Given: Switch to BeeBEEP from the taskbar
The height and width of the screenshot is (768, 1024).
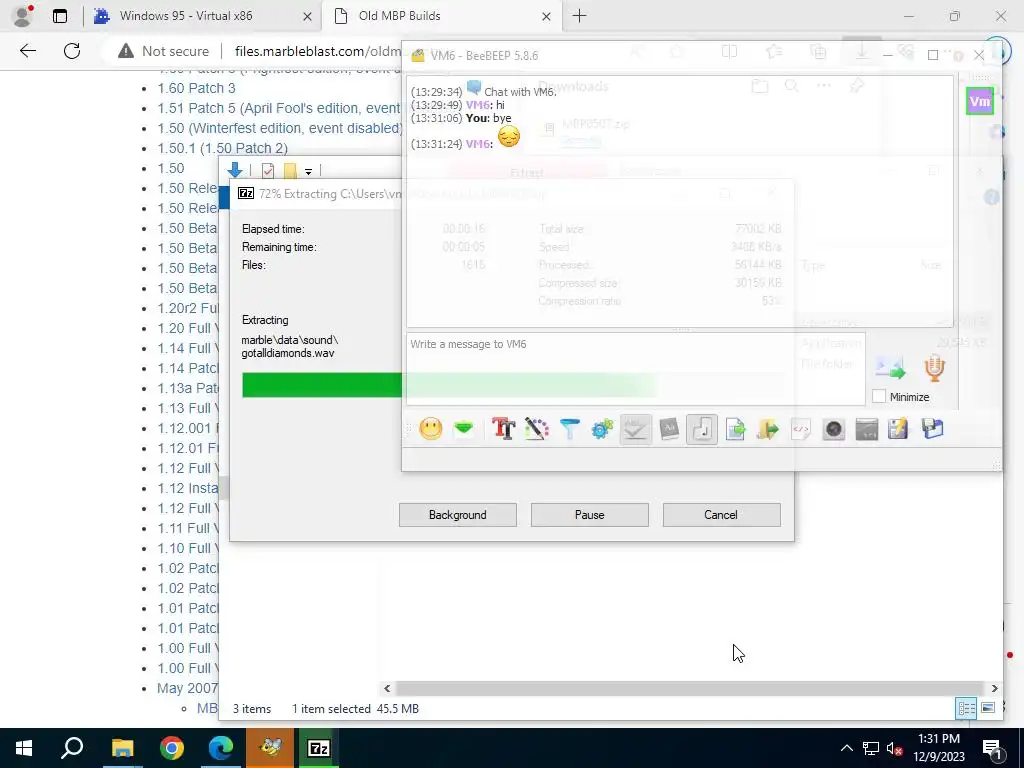Looking at the screenshot, I should click(270, 748).
